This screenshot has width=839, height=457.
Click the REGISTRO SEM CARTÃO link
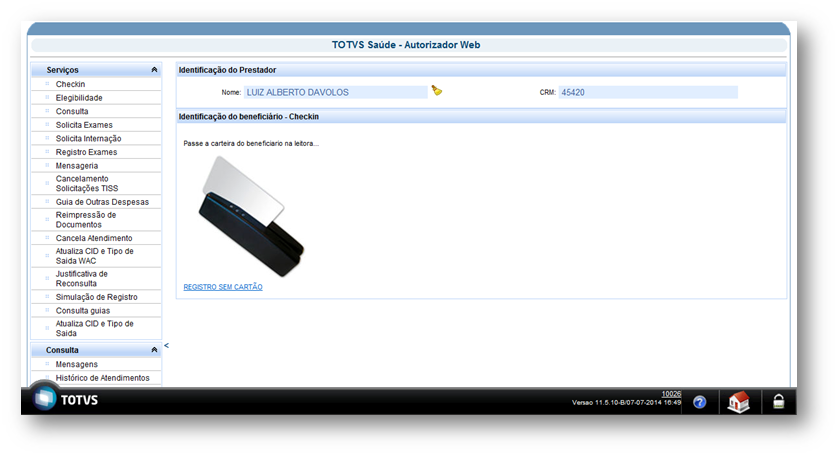coord(223,287)
